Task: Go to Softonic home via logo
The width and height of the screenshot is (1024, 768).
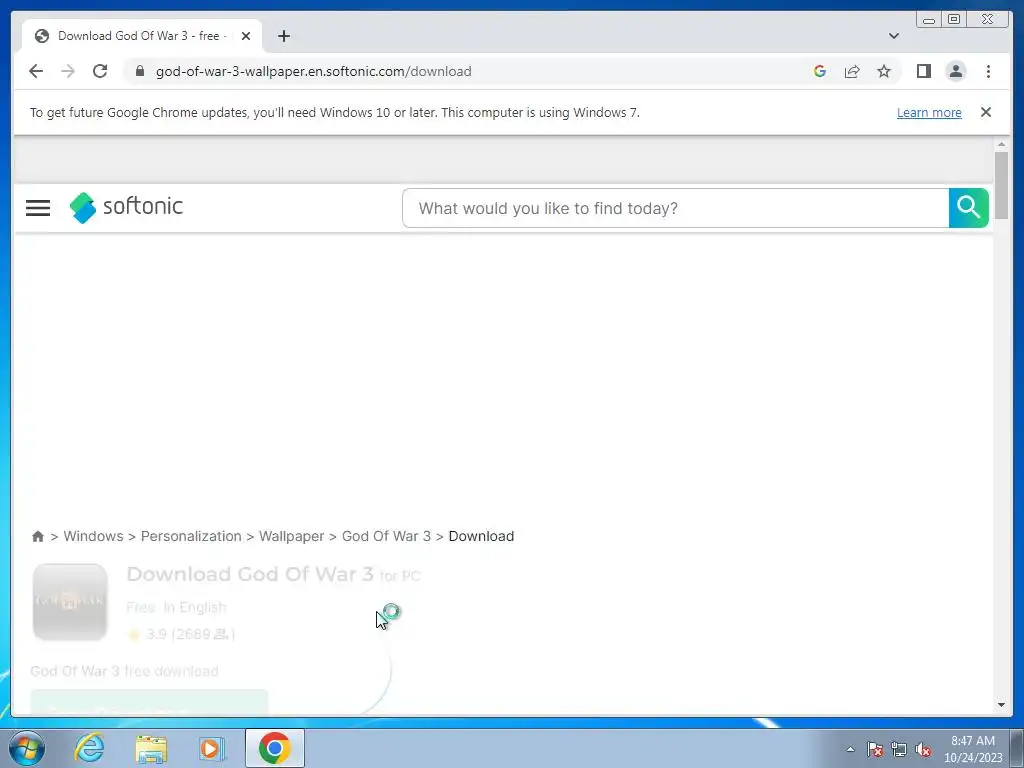Action: point(126,207)
